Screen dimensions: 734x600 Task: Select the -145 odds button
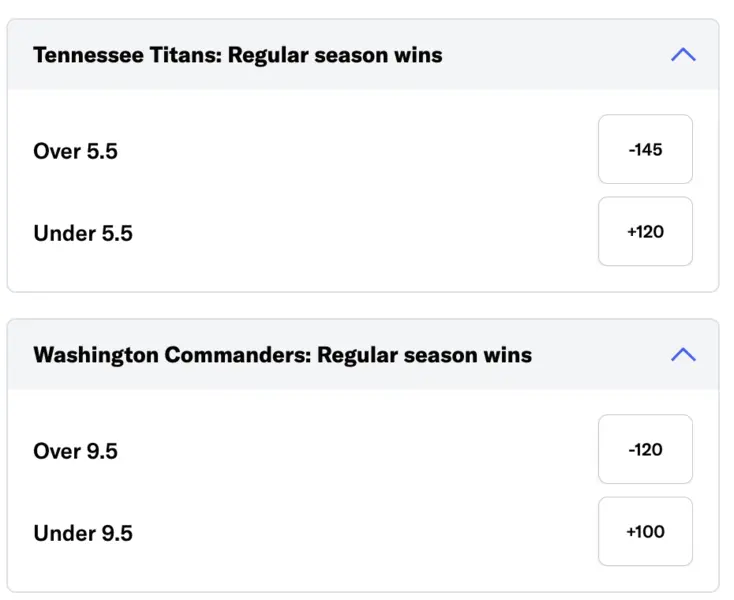click(x=645, y=150)
